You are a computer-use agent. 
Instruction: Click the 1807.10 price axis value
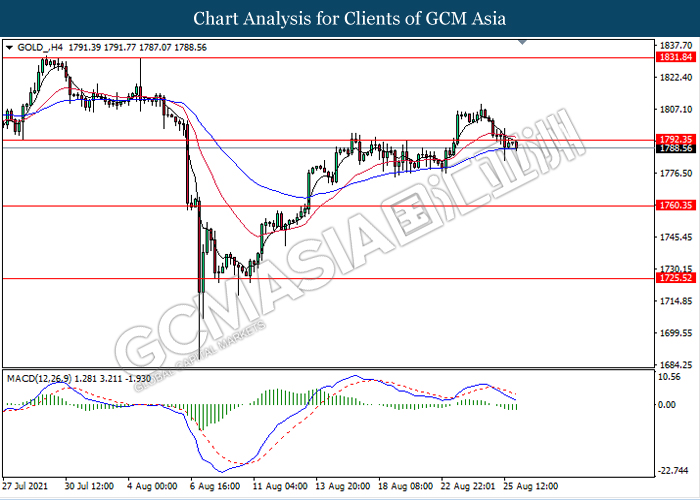point(678,109)
